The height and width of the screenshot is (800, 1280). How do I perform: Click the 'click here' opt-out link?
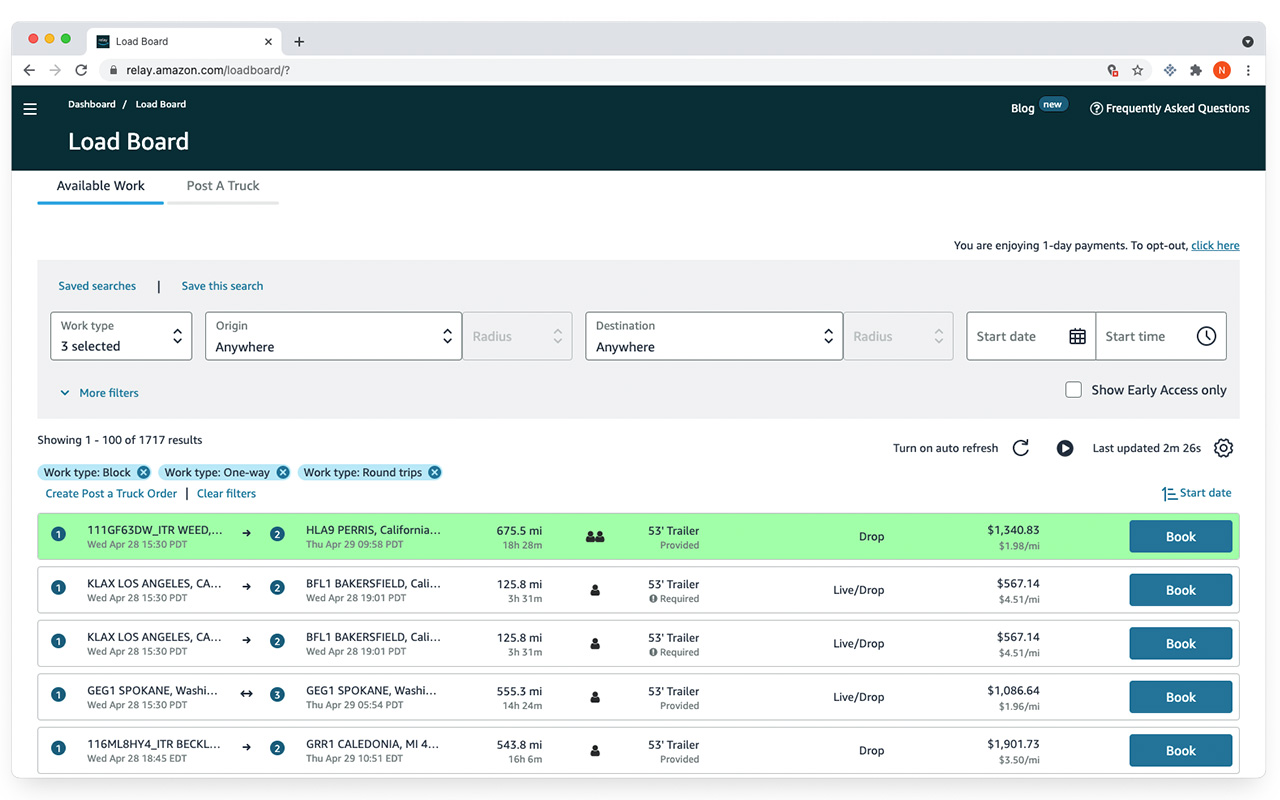[x=1215, y=245]
